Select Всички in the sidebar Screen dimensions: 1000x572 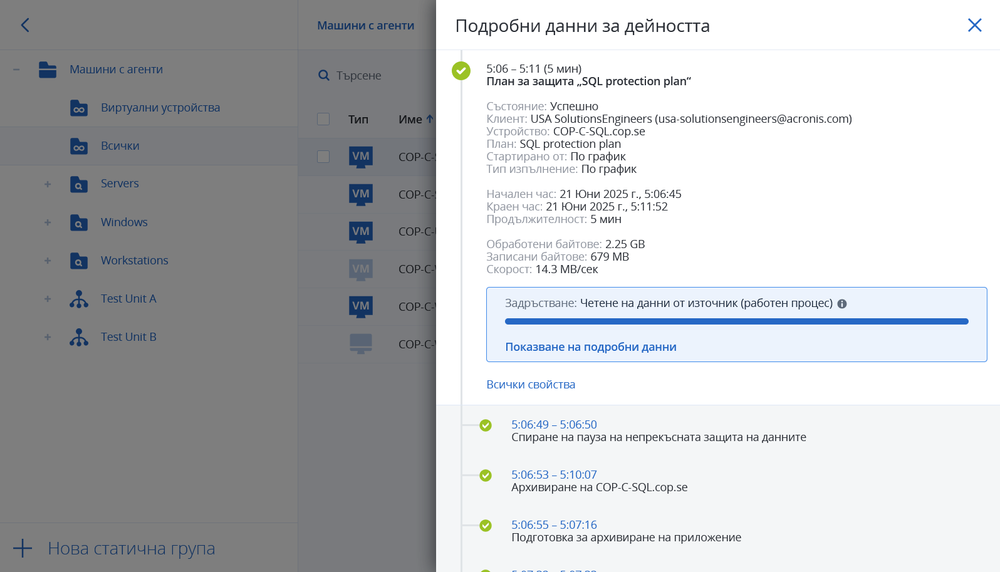pos(119,146)
